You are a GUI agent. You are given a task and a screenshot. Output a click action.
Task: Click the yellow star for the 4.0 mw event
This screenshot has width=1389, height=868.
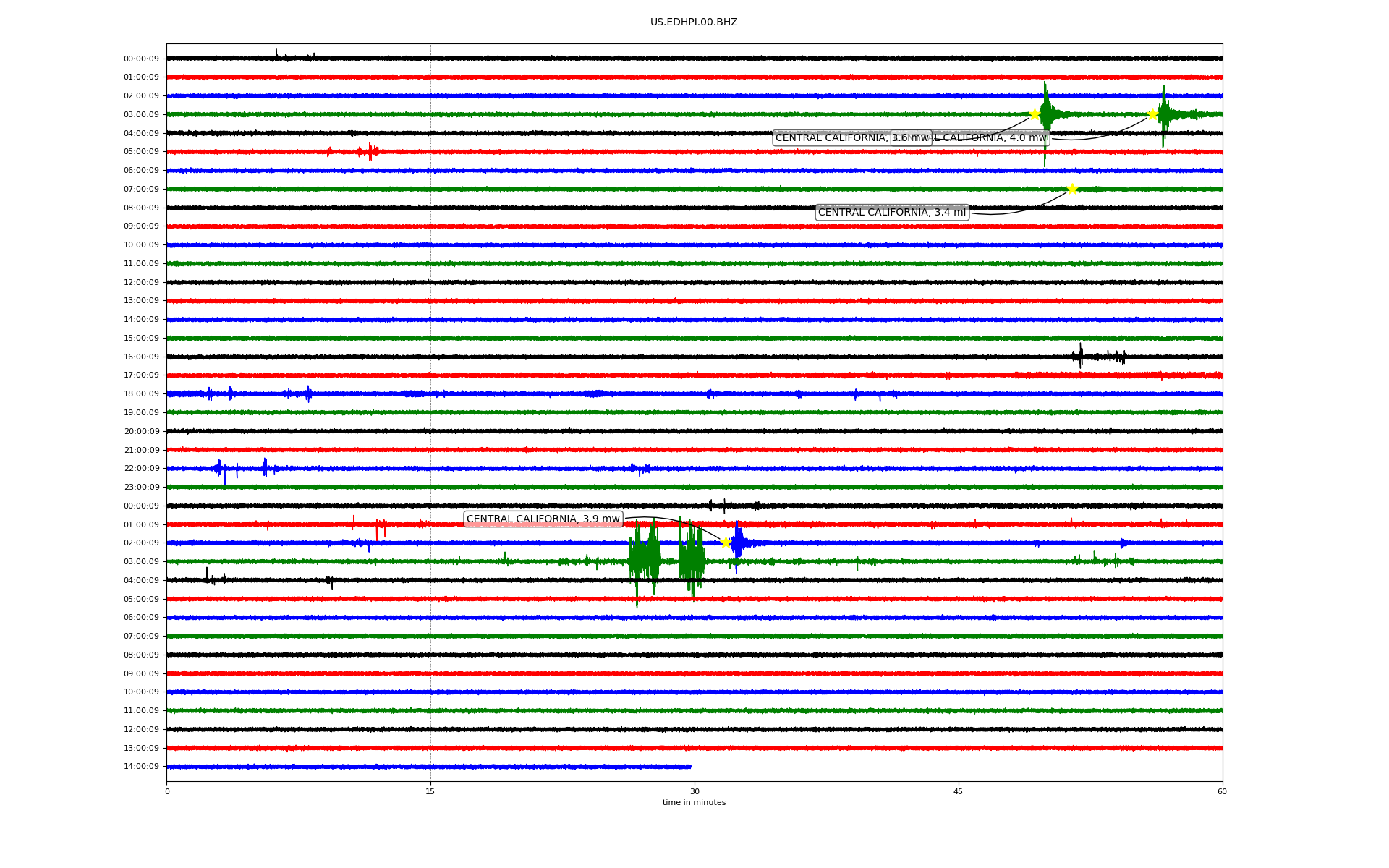(x=1152, y=114)
